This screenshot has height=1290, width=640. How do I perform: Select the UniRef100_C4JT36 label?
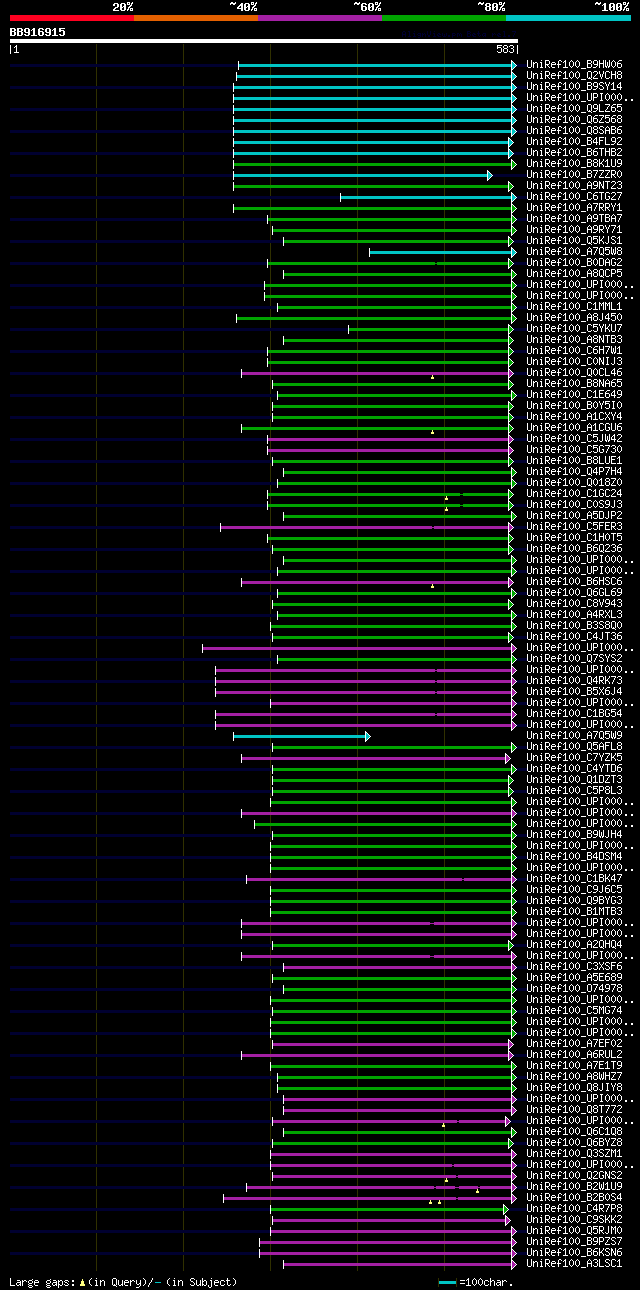[573, 636]
